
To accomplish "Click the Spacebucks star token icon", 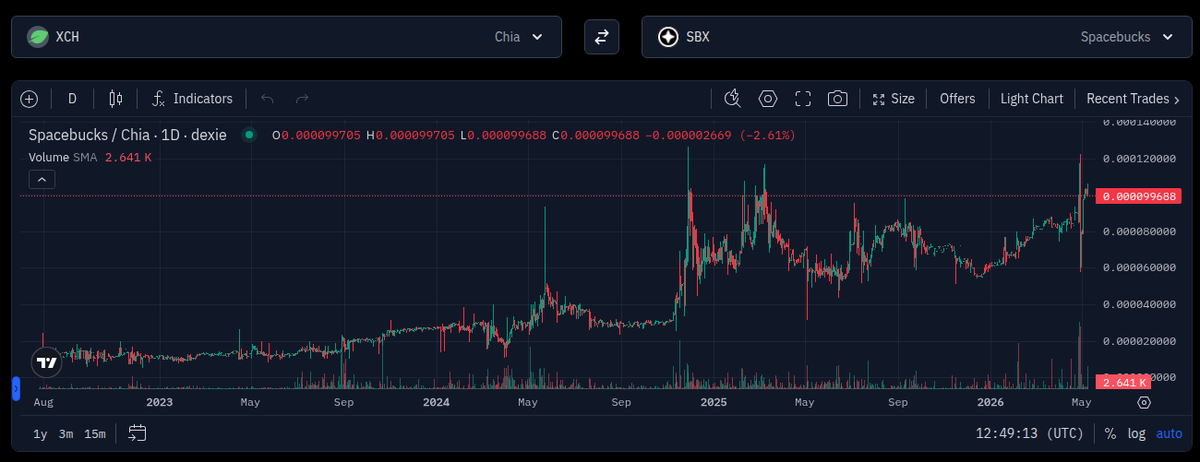I will (x=668, y=37).
